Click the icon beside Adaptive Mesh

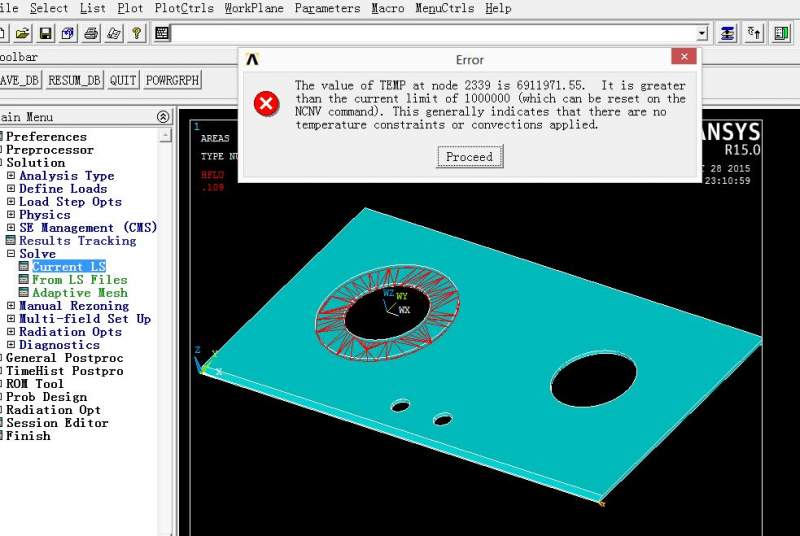[x=23, y=292]
